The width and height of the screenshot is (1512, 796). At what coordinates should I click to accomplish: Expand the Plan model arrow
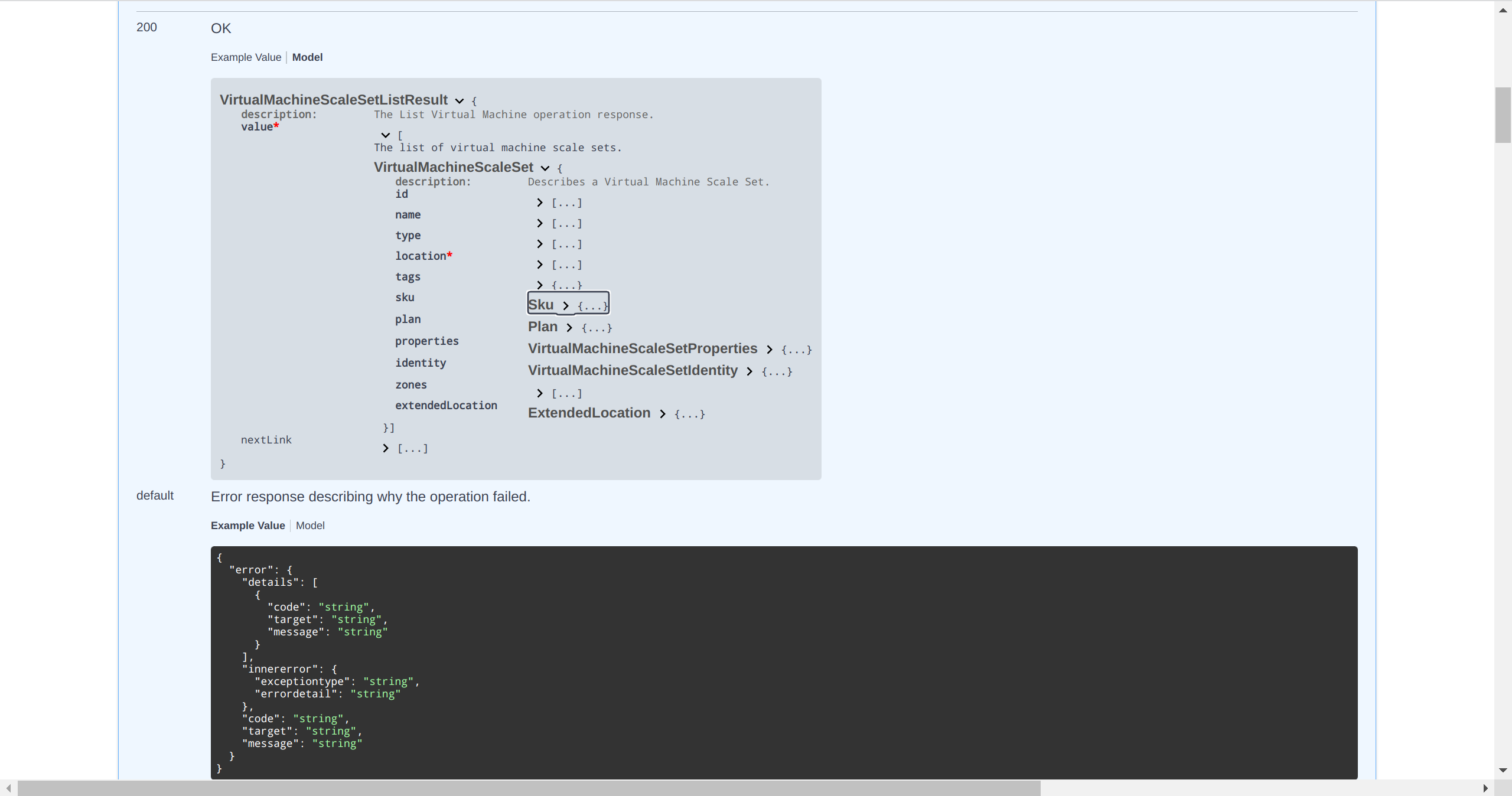click(x=569, y=327)
